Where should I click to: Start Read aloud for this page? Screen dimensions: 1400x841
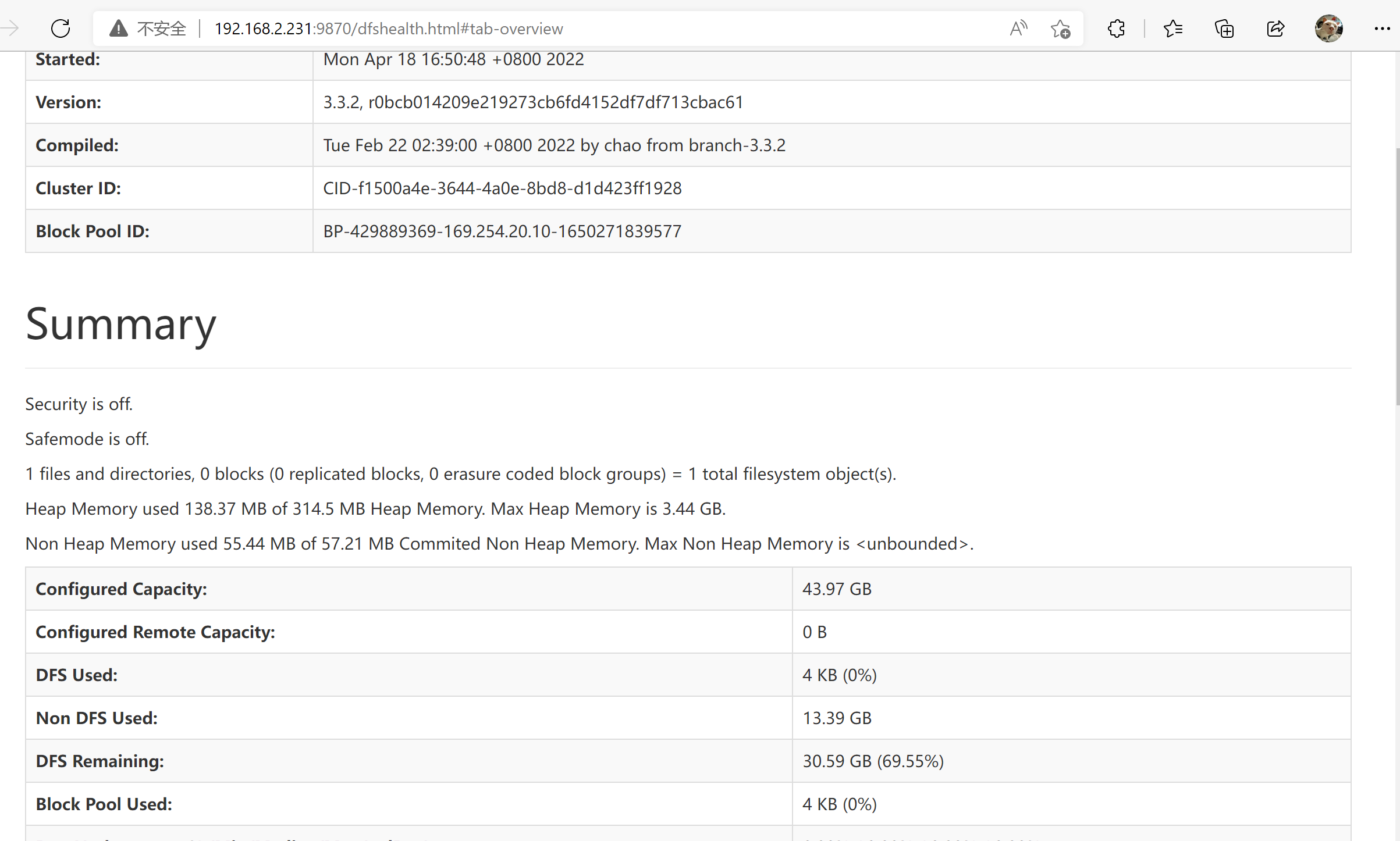(x=1018, y=28)
